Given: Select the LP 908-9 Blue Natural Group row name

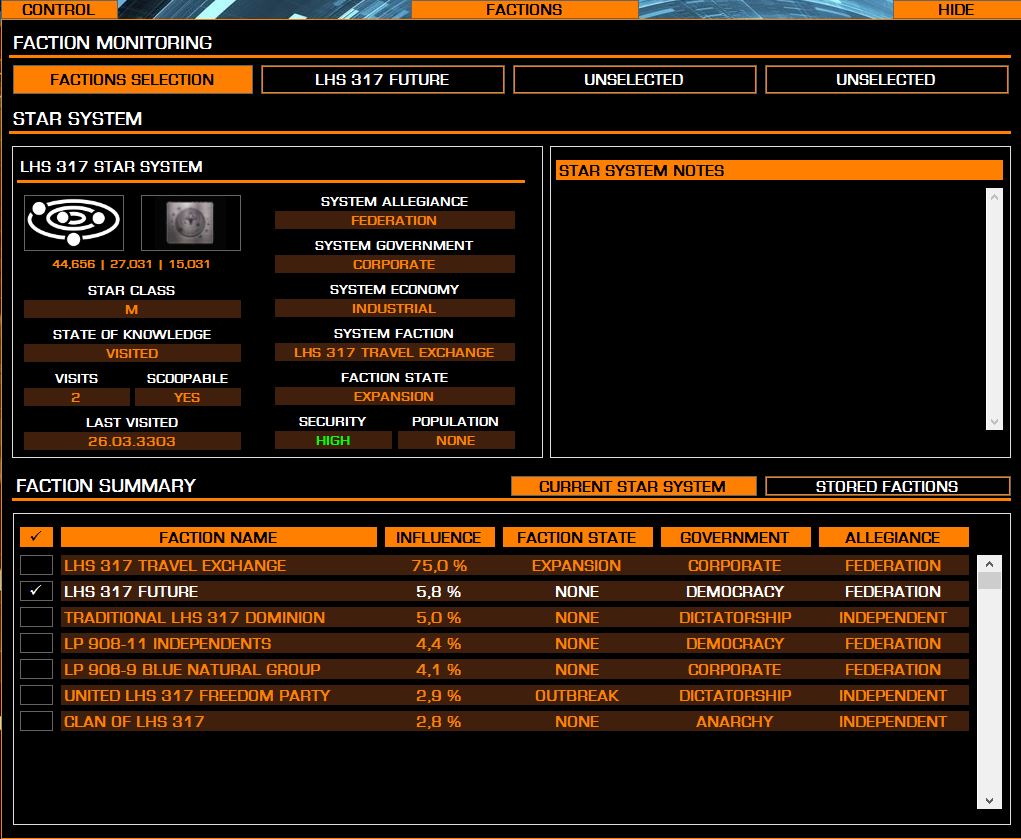Looking at the screenshot, I should [x=192, y=670].
